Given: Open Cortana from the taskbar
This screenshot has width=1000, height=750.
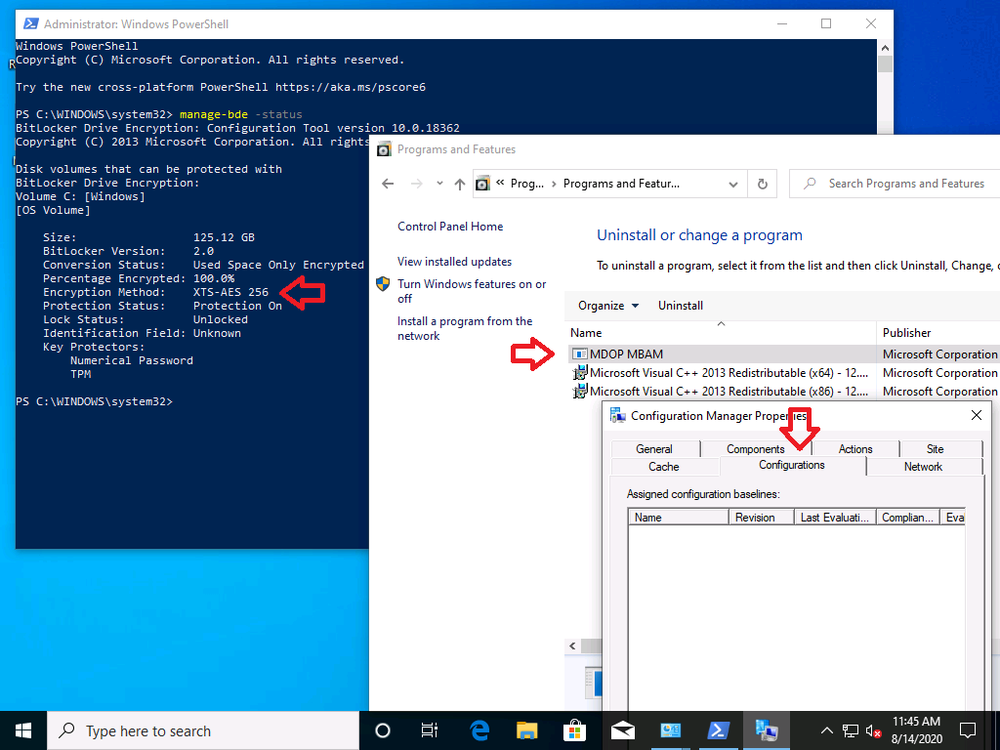Looking at the screenshot, I should tap(382, 731).
